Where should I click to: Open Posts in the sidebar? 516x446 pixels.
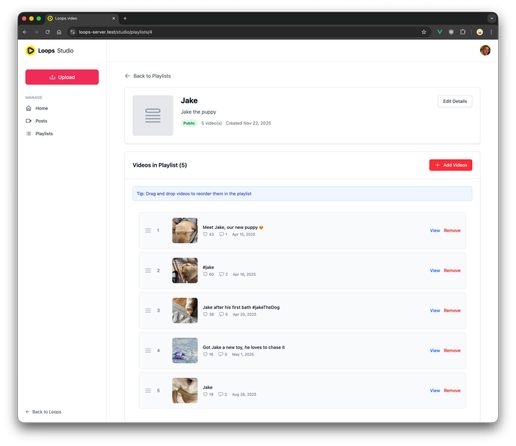(x=41, y=121)
